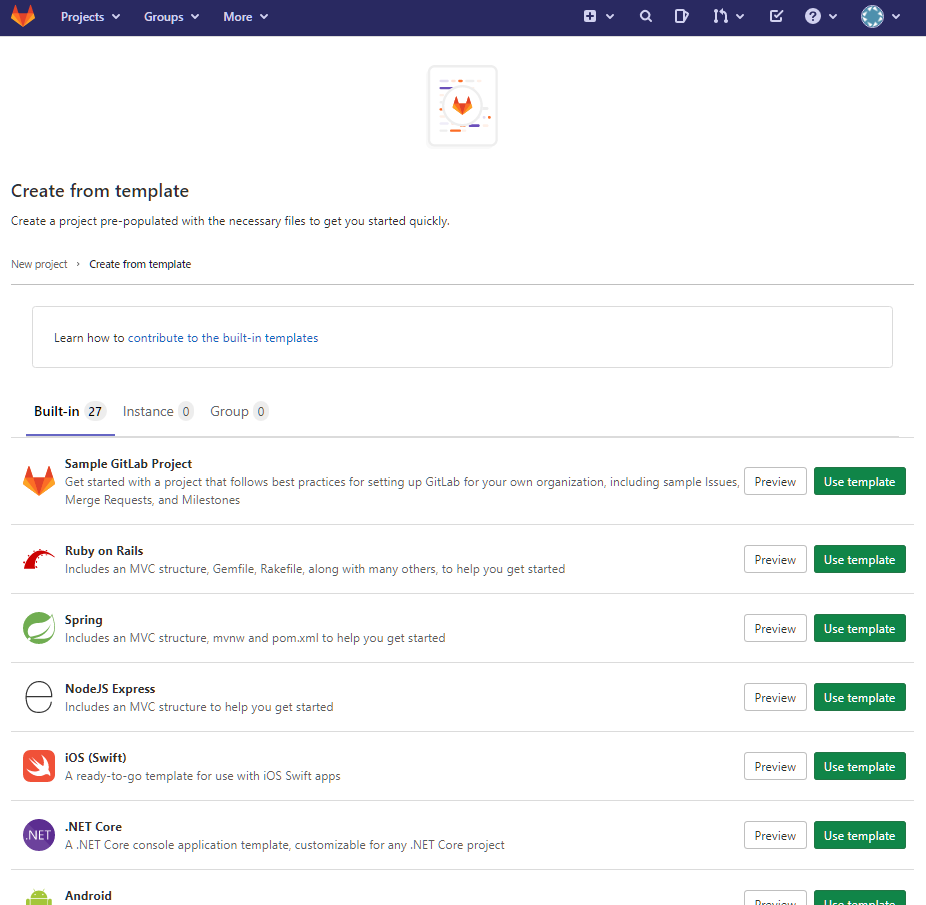Expand the Projects dropdown menu
926x905 pixels.
[90, 17]
